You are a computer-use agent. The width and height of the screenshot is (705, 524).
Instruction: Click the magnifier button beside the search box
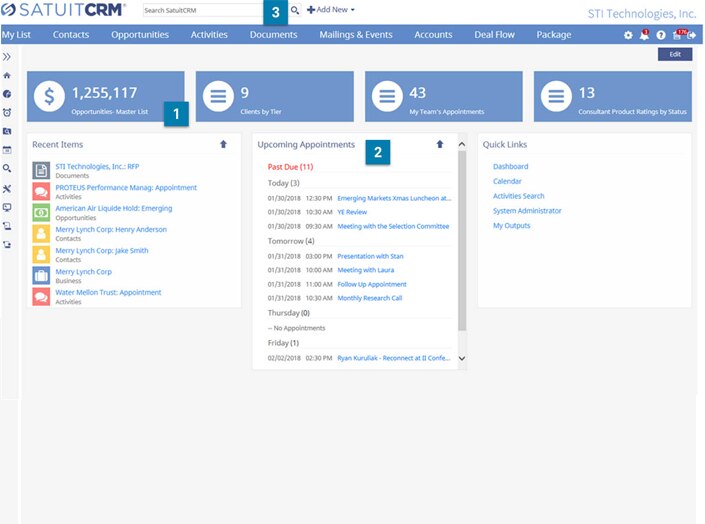[294, 10]
